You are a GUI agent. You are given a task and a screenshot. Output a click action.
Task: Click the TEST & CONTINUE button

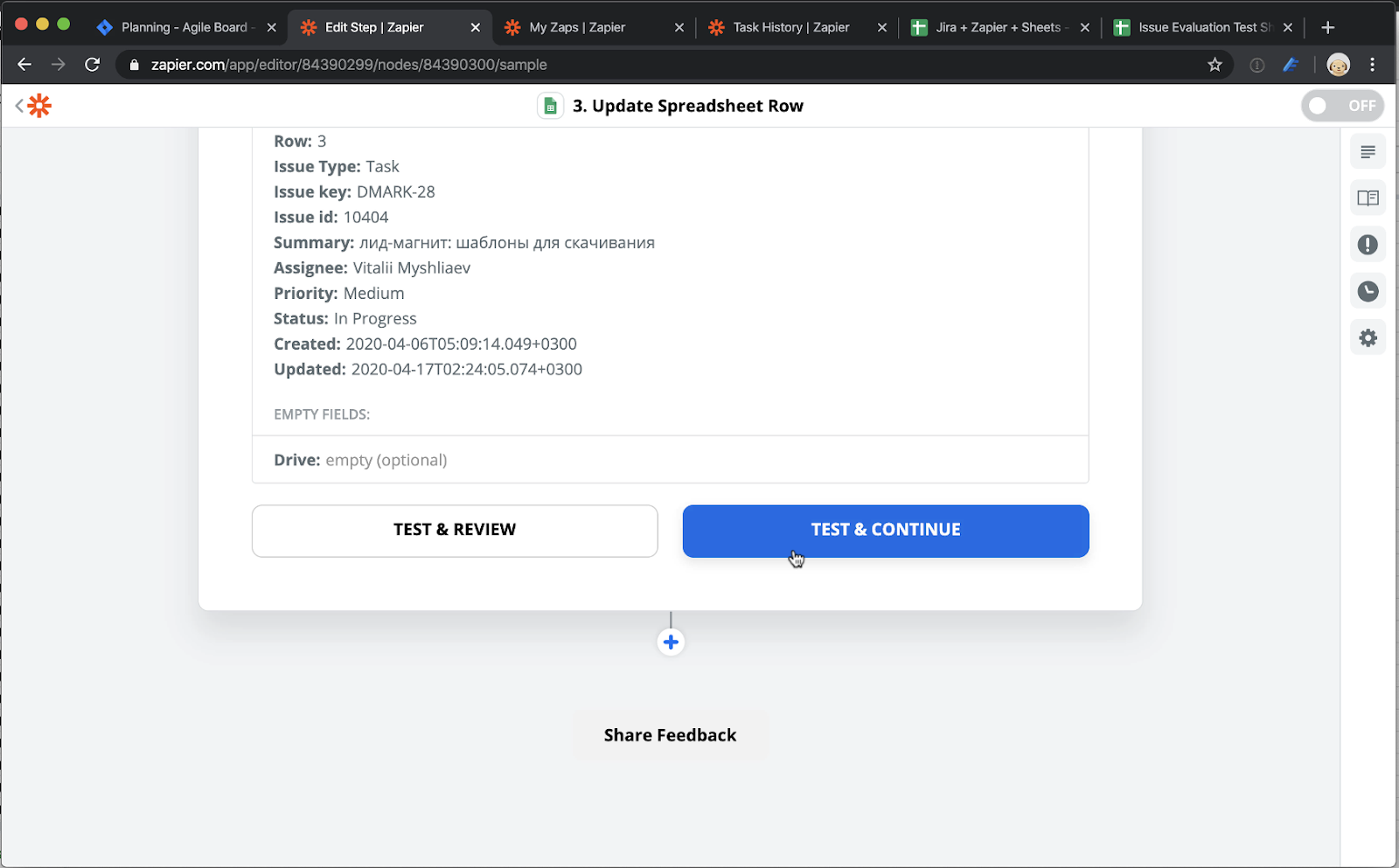pyautogui.click(x=886, y=531)
